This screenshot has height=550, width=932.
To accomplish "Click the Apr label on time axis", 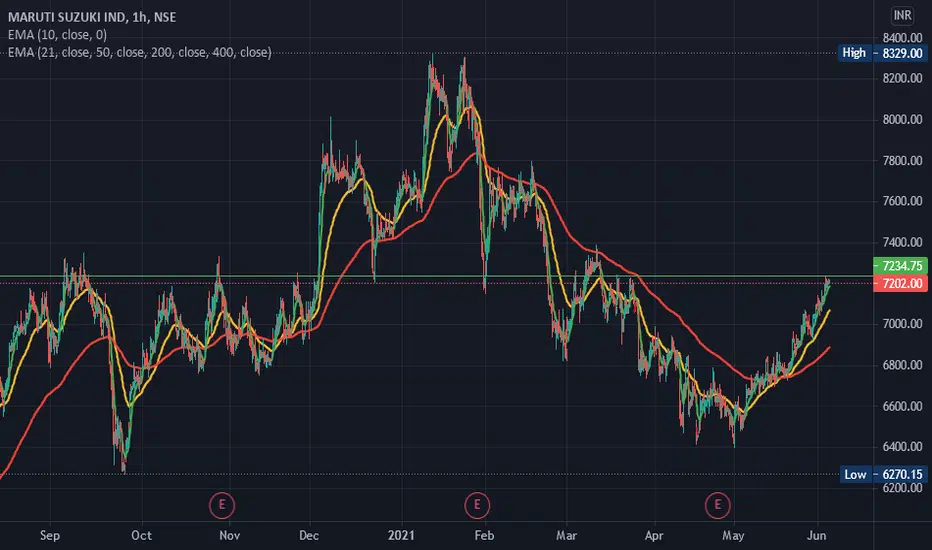I will tap(654, 536).
